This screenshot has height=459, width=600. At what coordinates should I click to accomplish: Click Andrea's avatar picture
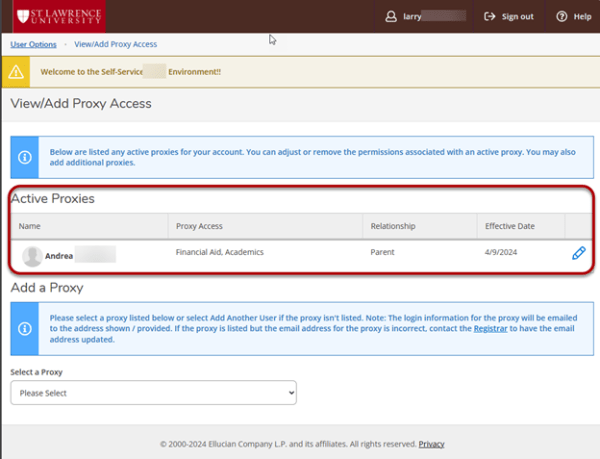click(32, 256)
